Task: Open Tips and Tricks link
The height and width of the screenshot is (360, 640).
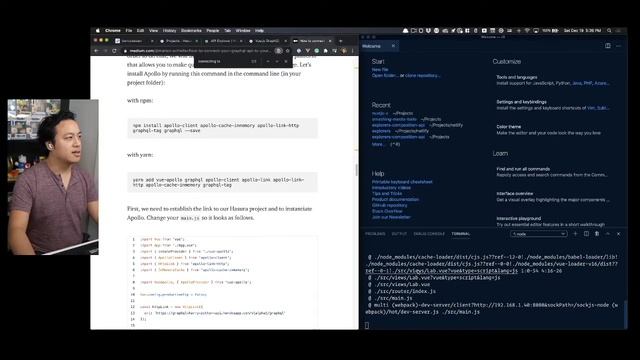Action: pyautogui.click(x=387, y=193)
